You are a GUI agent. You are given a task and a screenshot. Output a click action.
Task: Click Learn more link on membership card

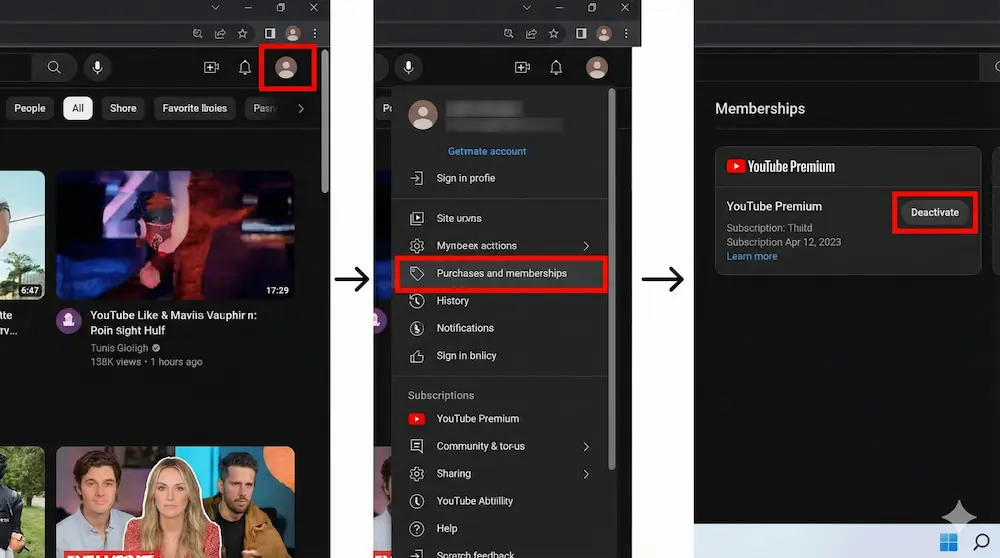coord(751,256)
